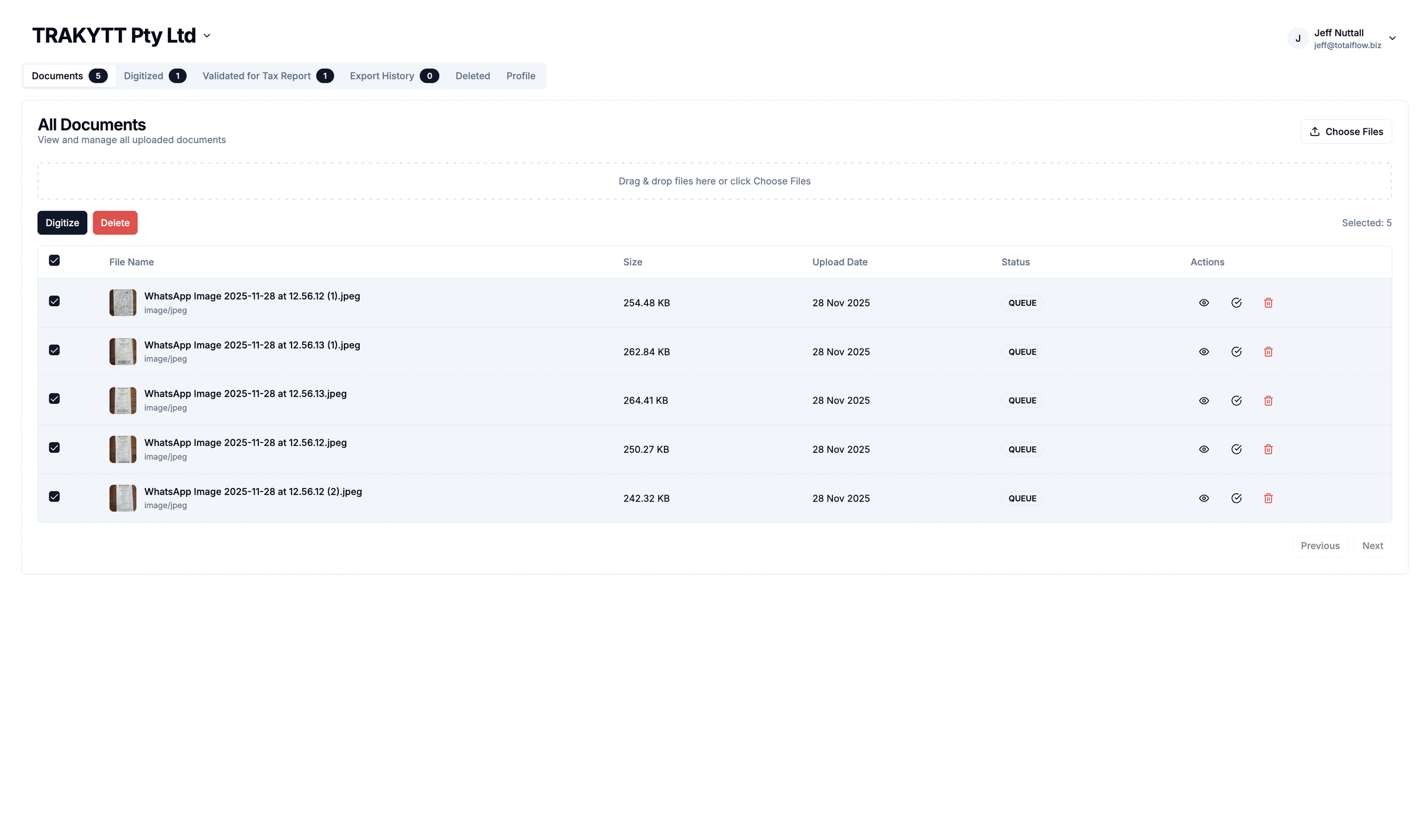
Task: Untick checkbox for 12.56.12 (2).jpeg
Action: tap(54, 496)
